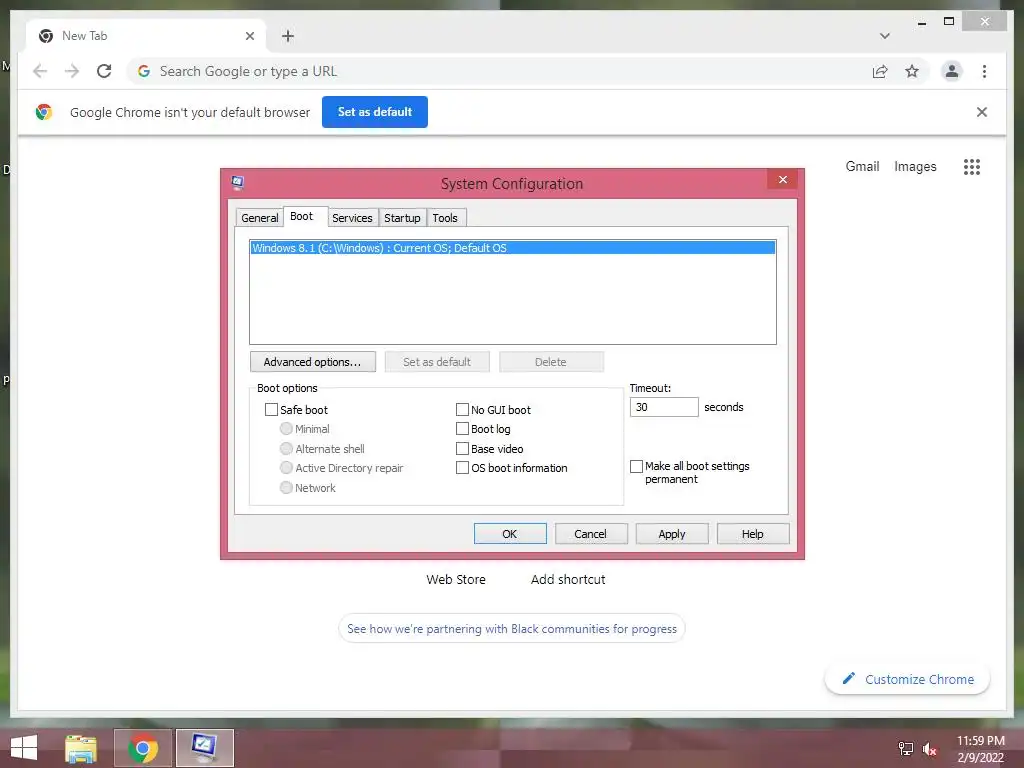Select the Minimal radio button
The height and width of the screenshot is (768, 1024).
click(286, 428)
